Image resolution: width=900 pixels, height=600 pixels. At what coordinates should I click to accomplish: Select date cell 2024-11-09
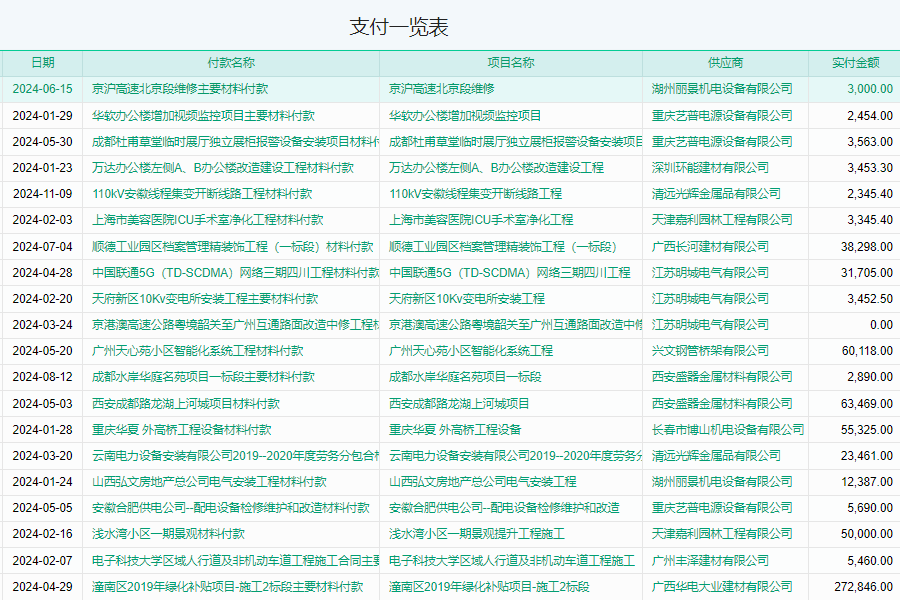click(42, 193)
